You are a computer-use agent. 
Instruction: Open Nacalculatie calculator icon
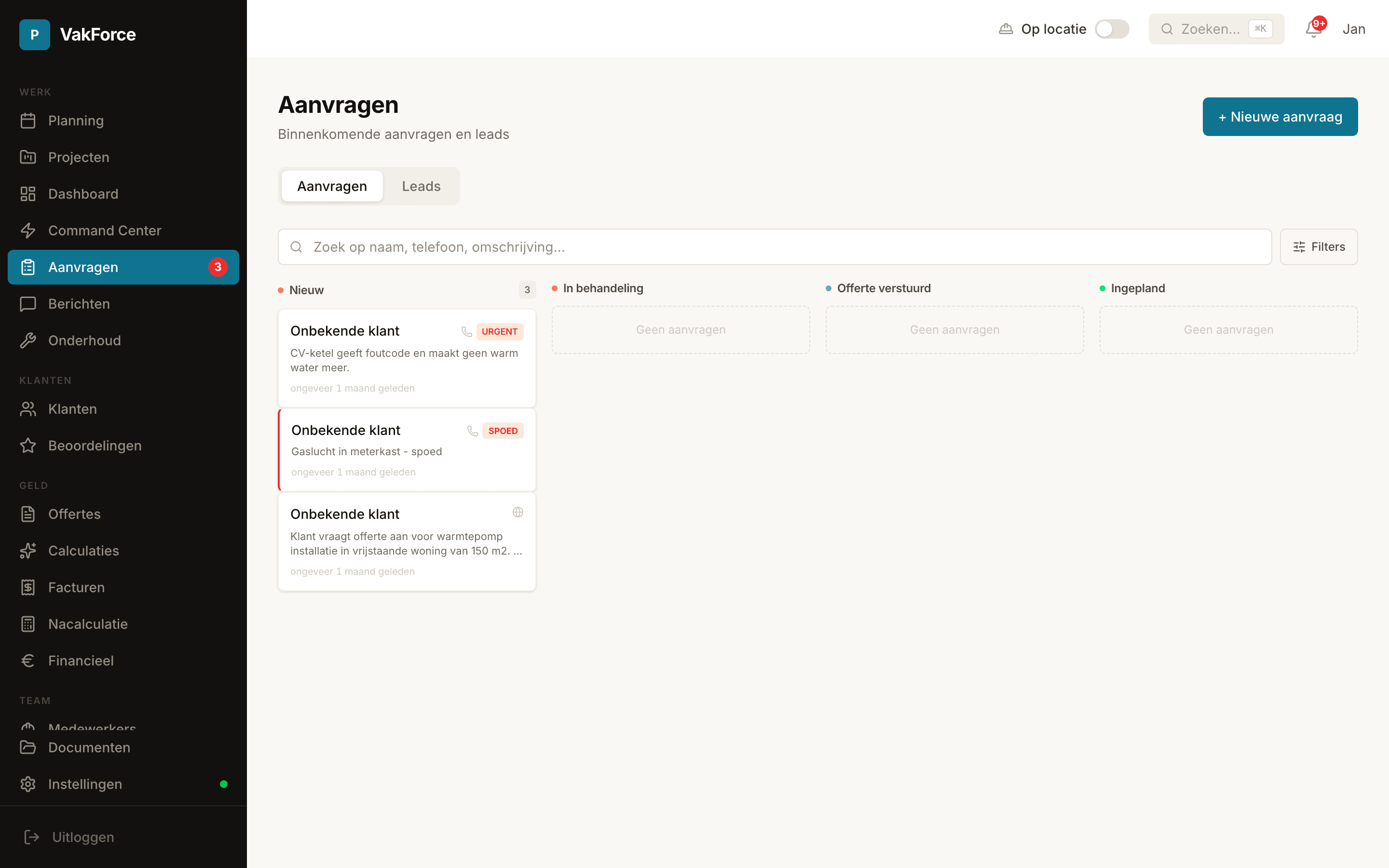tap(28, 624)
